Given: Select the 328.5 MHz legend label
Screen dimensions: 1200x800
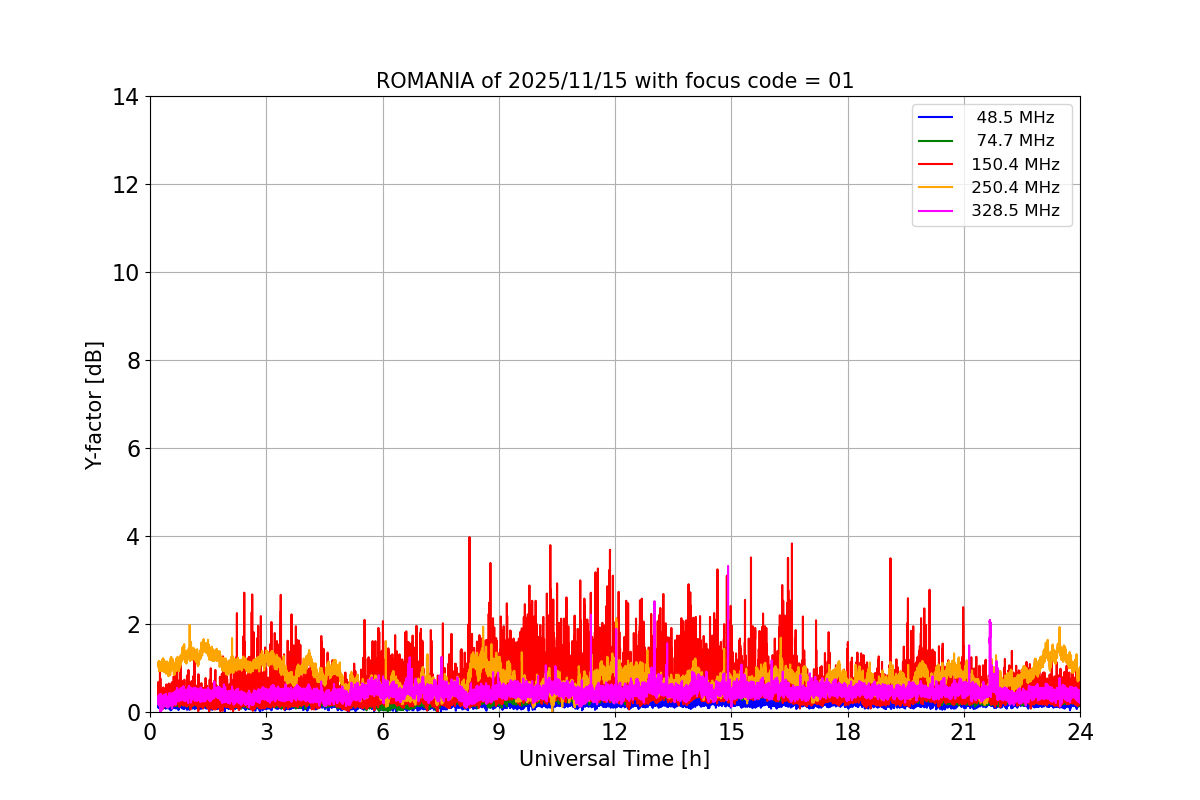Looking at the screenshot, I should (1015, 211).
